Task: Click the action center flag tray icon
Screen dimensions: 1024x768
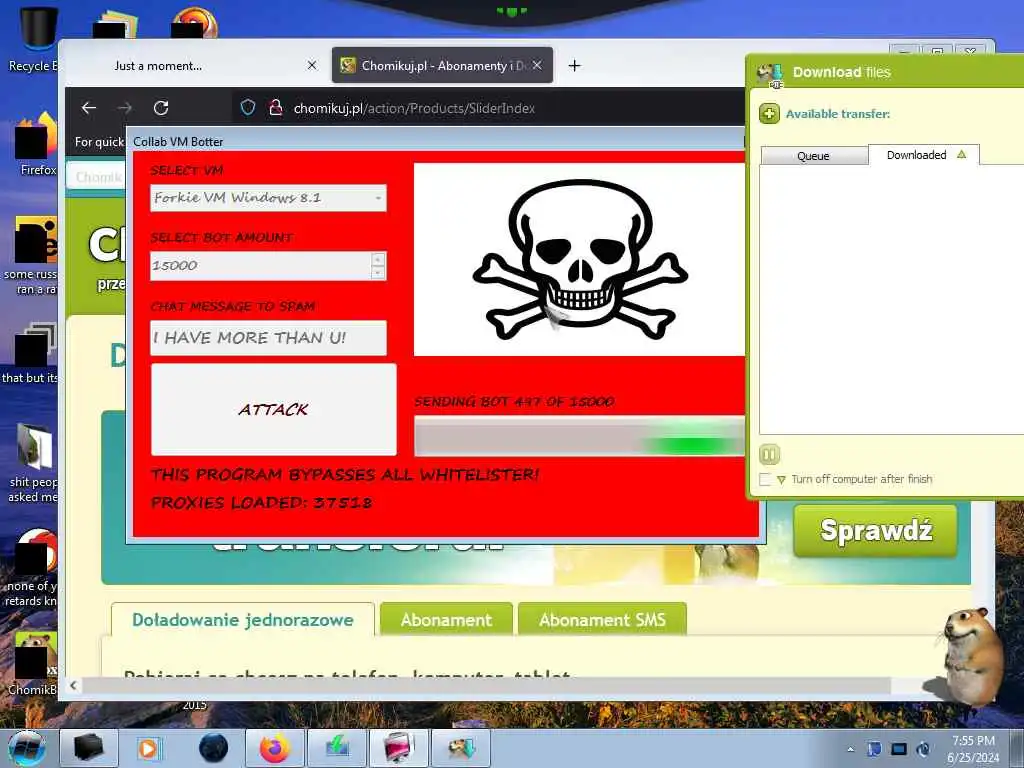Action: click(874, 749)
